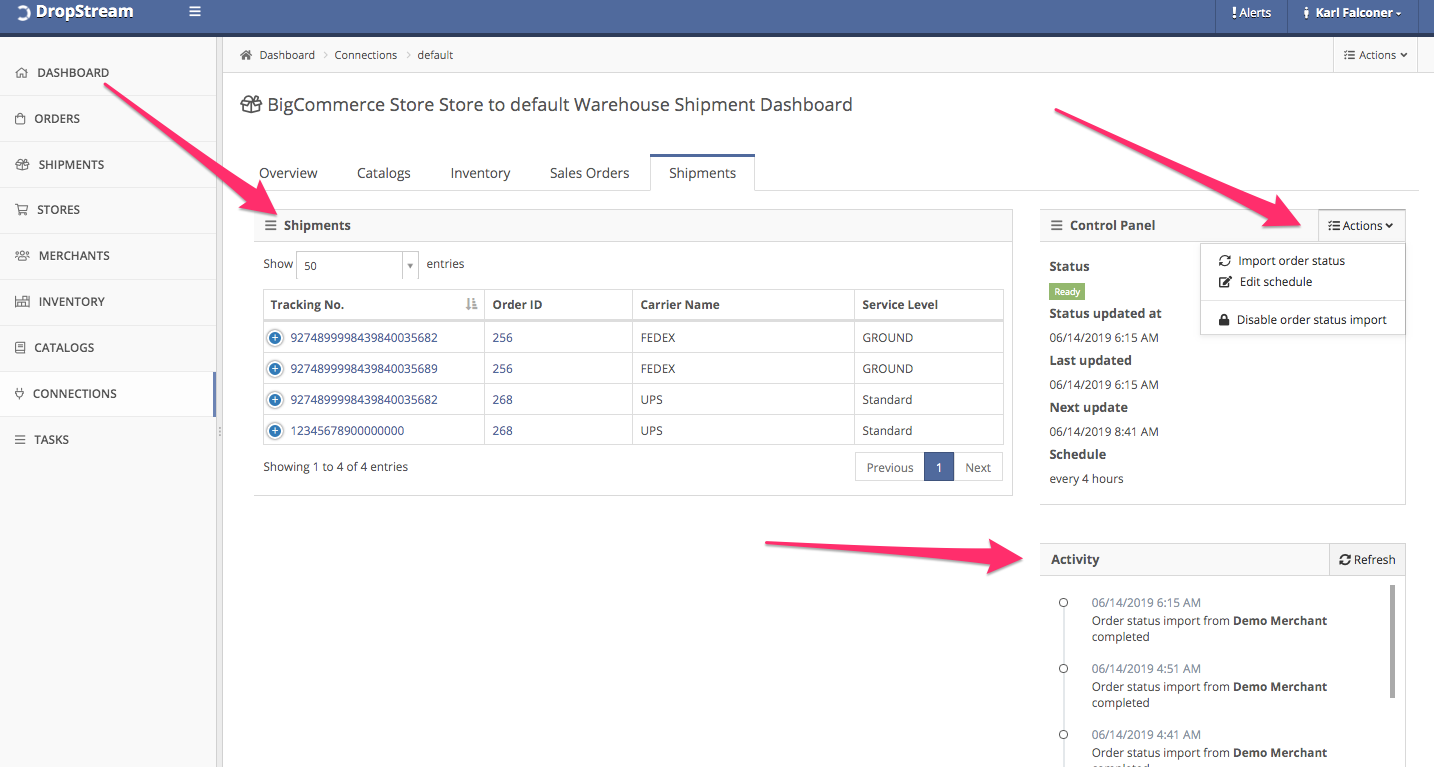The width and height of the screenshot is (1434, 767).
Task: Switch to the Sales Orders tab
Action: click(589, 173)
